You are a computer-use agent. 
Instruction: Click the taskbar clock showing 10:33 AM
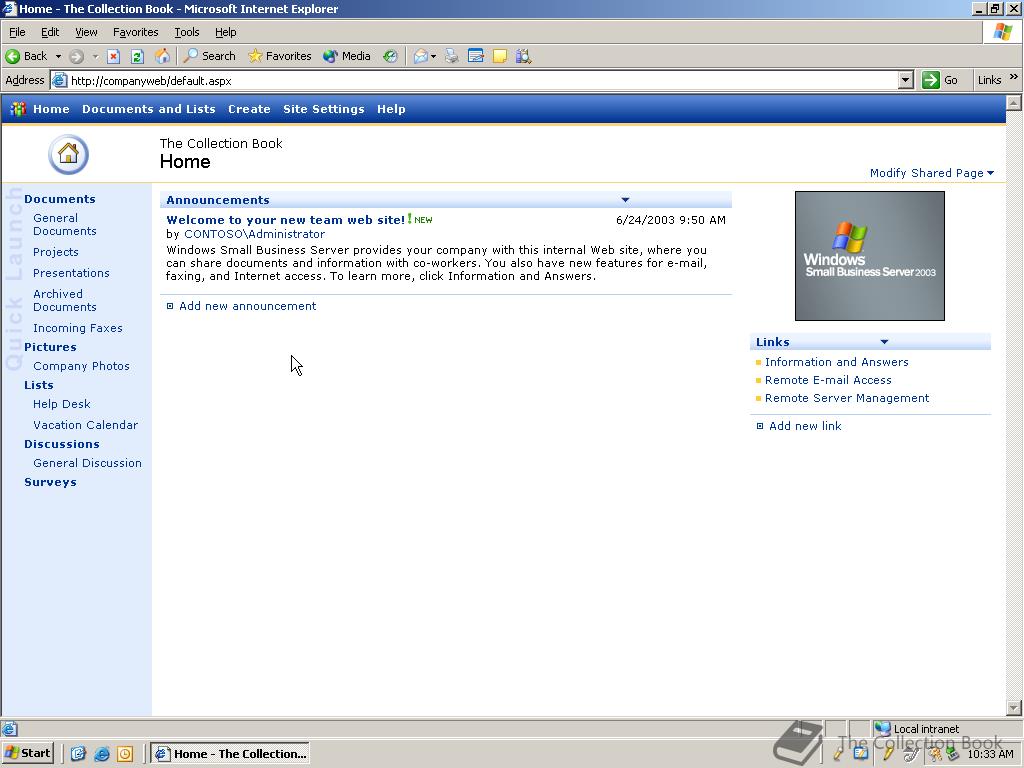990,754
